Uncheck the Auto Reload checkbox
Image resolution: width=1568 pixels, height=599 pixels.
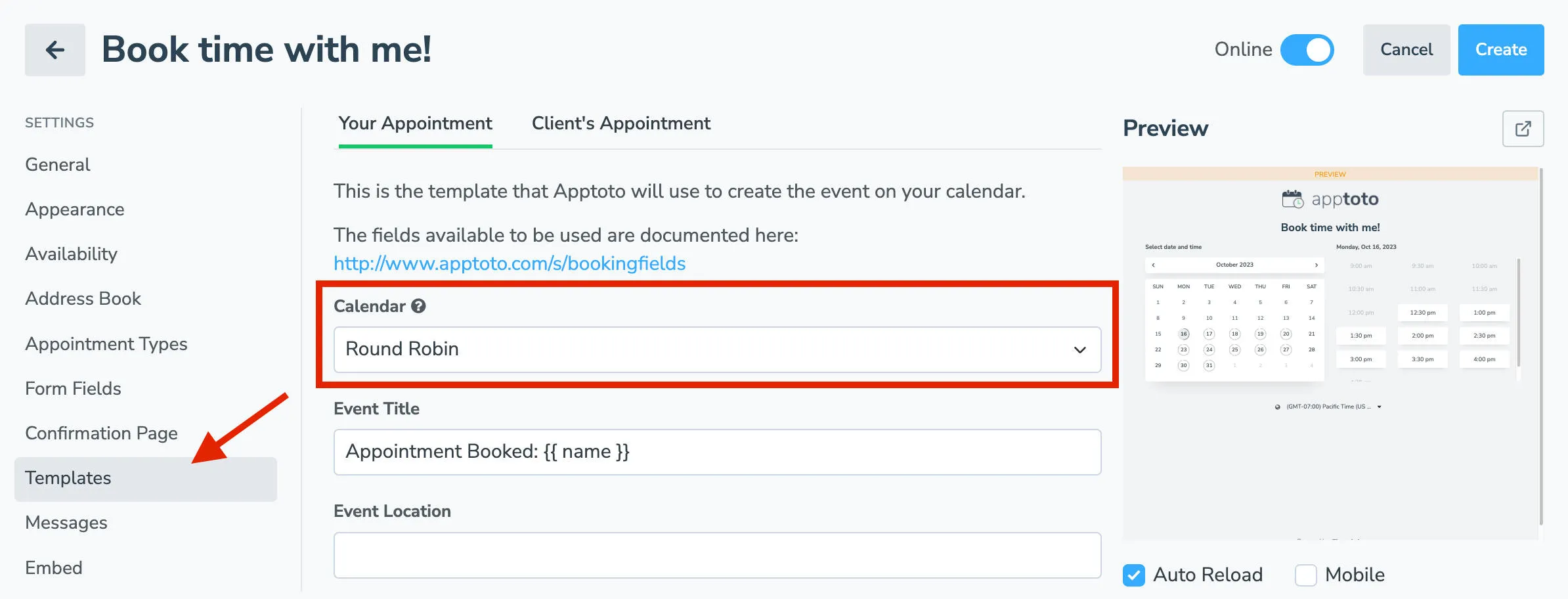point(1133,575)
